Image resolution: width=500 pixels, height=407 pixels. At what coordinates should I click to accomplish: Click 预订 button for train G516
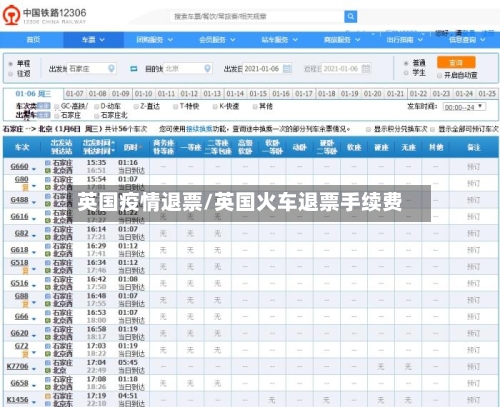click(x=473, y=283)
